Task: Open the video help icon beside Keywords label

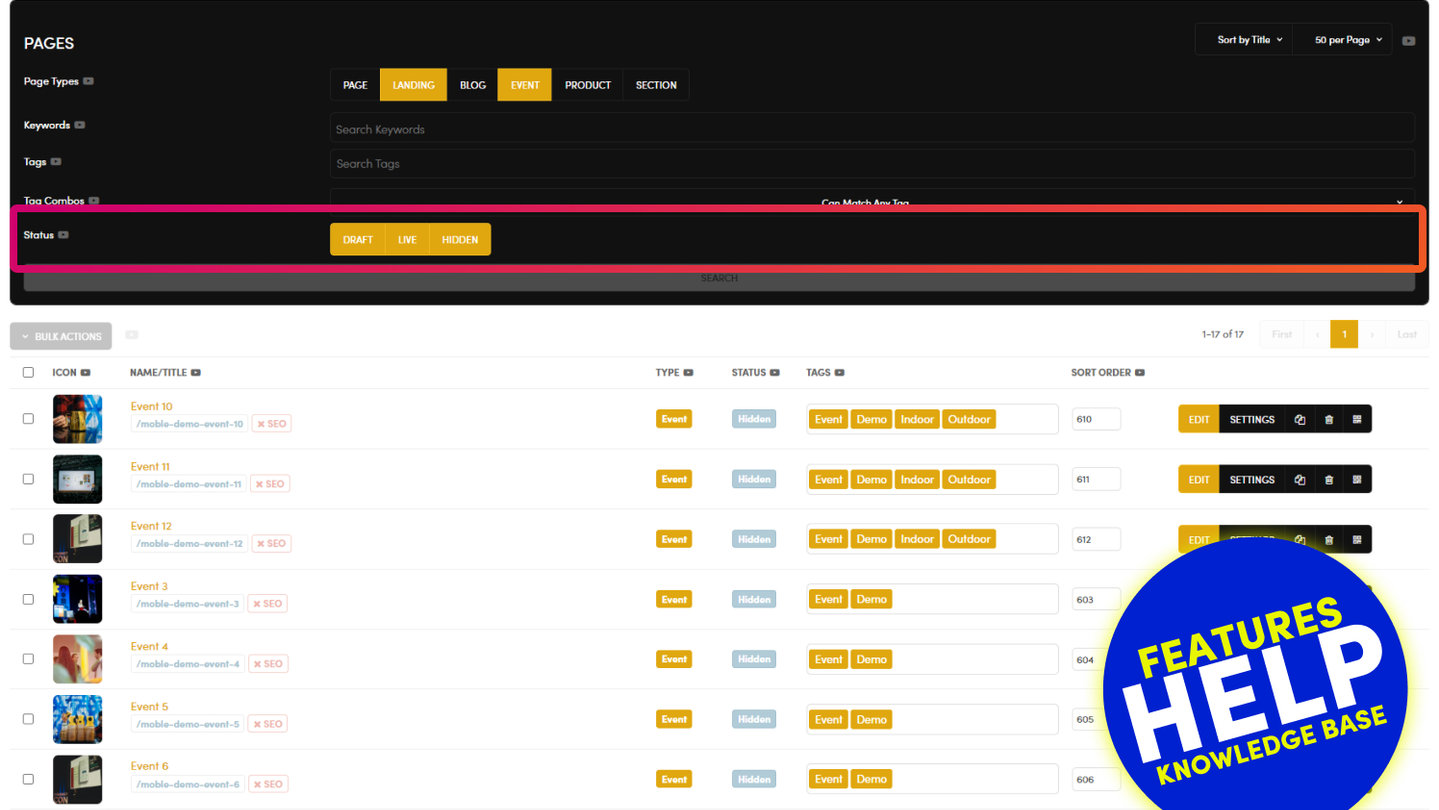Action: 80,126
